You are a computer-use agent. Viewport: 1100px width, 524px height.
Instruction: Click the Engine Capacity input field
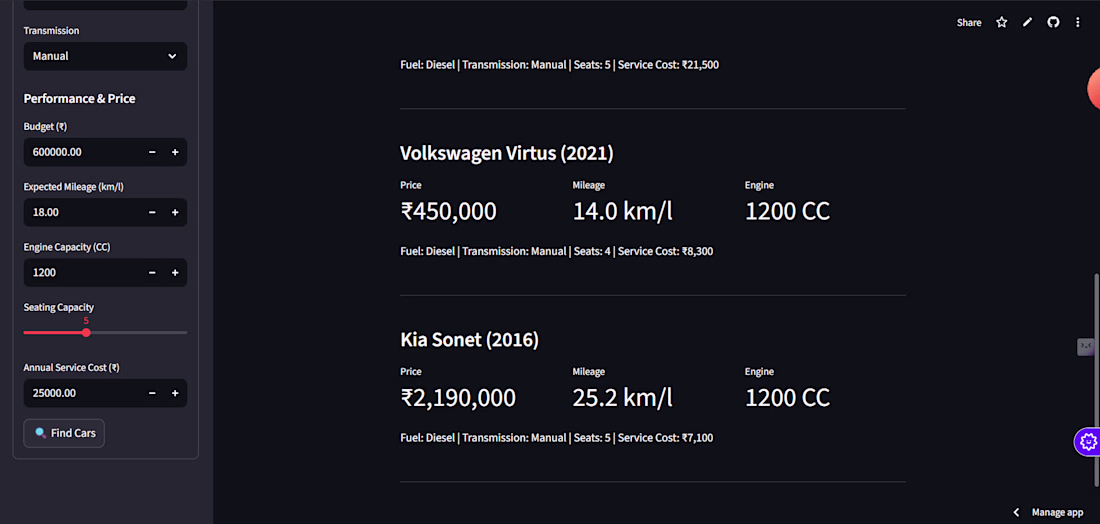tap(82, 273)
